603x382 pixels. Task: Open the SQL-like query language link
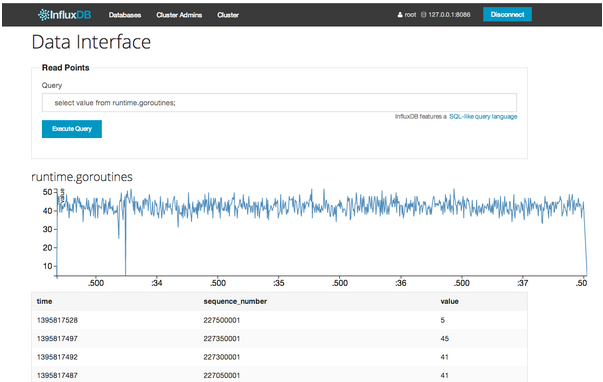[x=483, y=117]
